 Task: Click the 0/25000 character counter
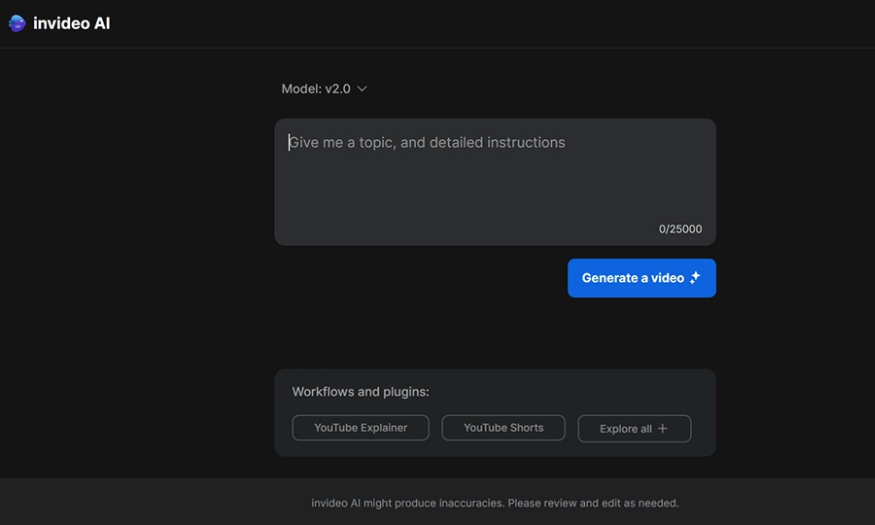(680, 229)
